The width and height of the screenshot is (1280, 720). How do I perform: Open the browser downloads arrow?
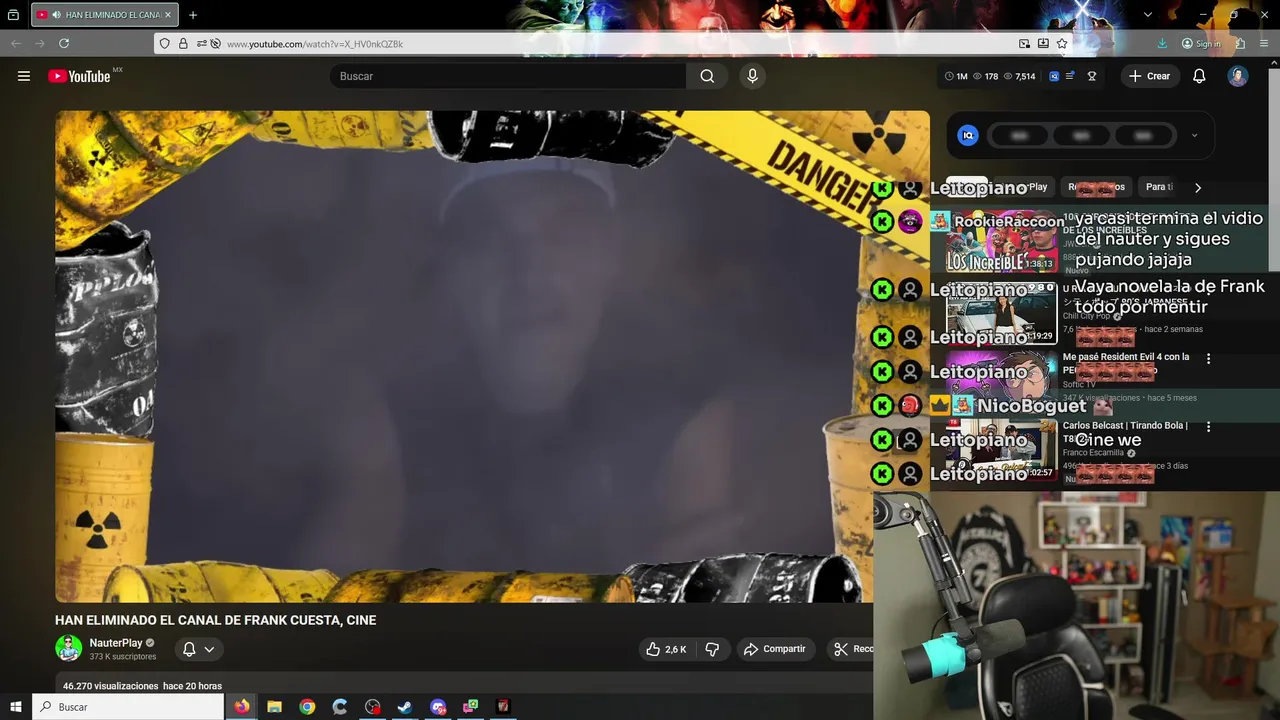pyautogui.click(x=1162, y=44)
